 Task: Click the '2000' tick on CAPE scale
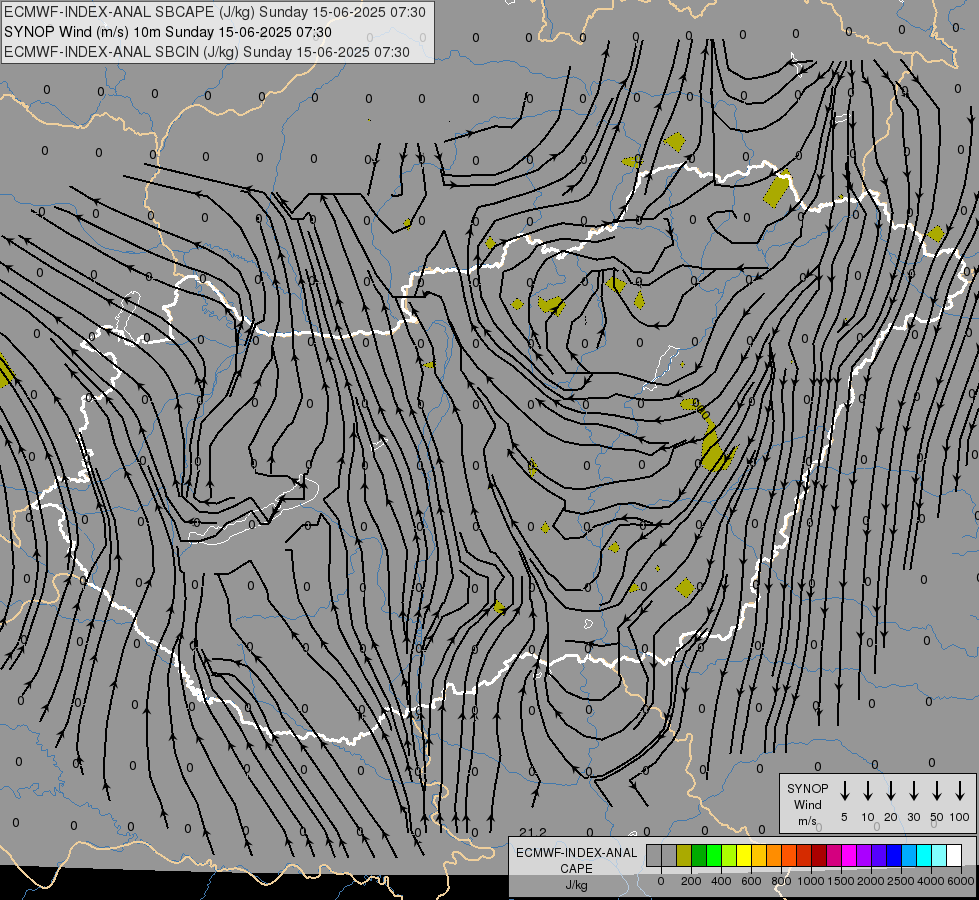(x=871, y=881)
